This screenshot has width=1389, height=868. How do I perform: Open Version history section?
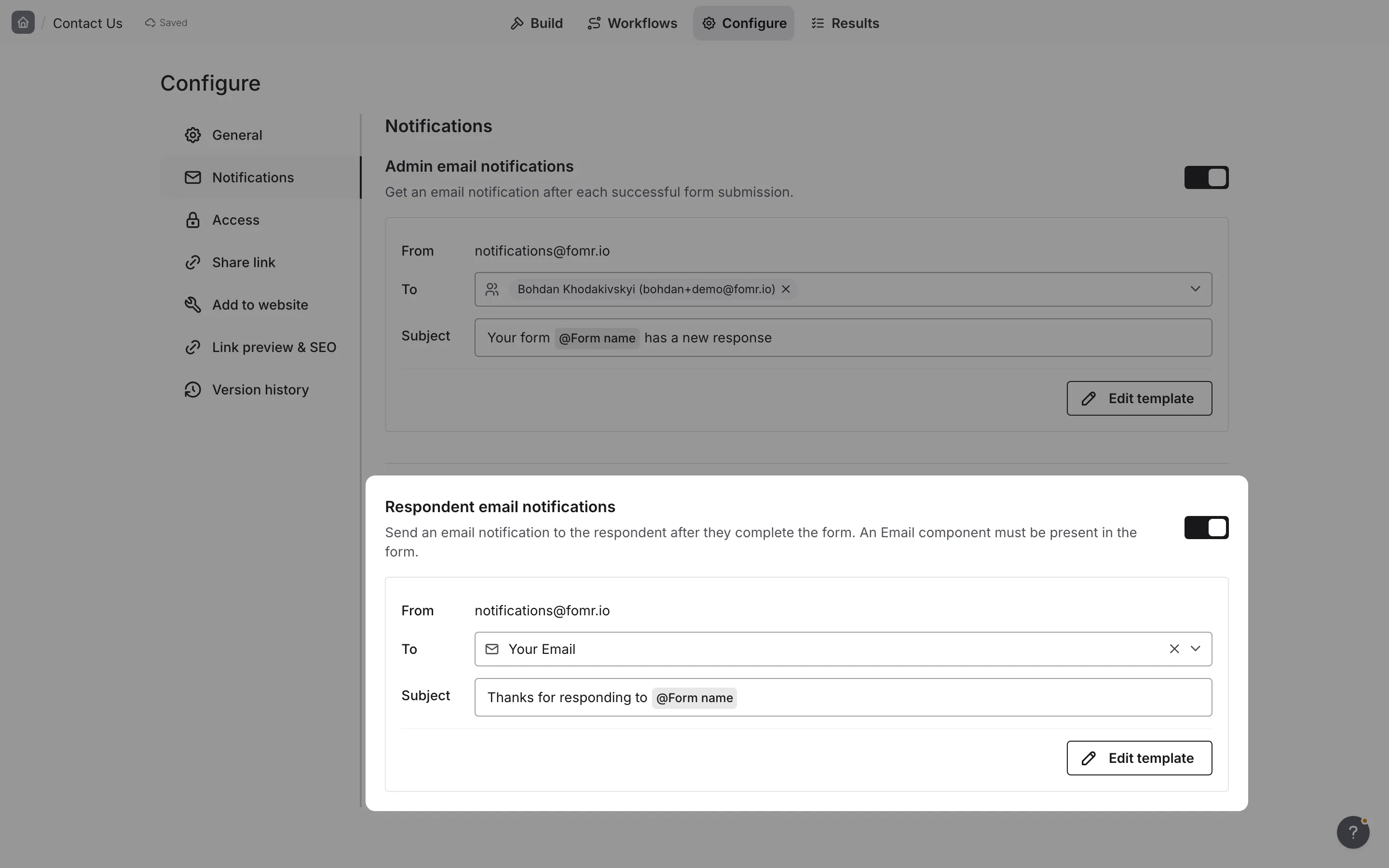click(260, 390)
